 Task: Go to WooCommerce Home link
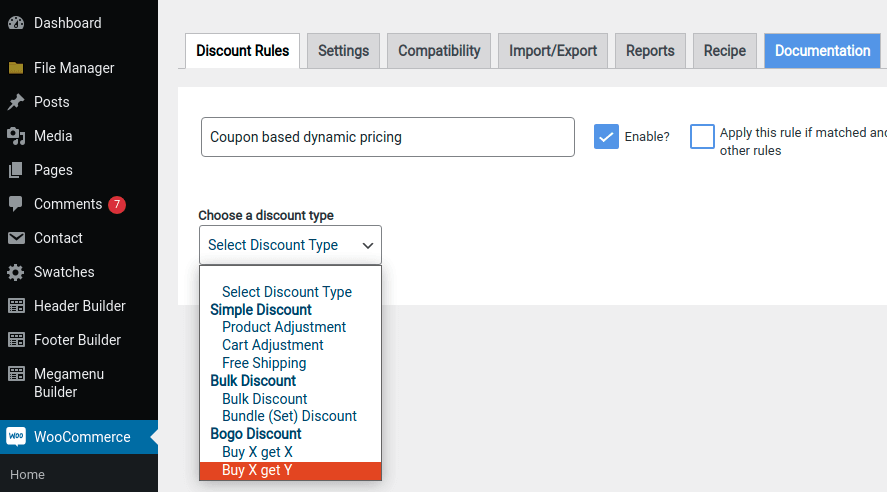point(28,475)
